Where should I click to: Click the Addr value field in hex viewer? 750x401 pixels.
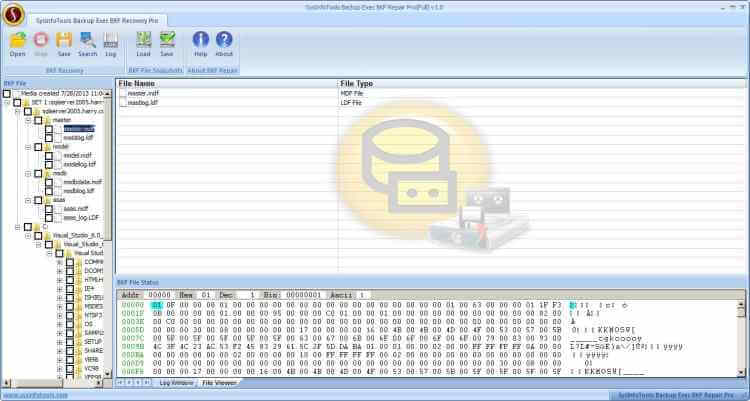coord(159,295)
